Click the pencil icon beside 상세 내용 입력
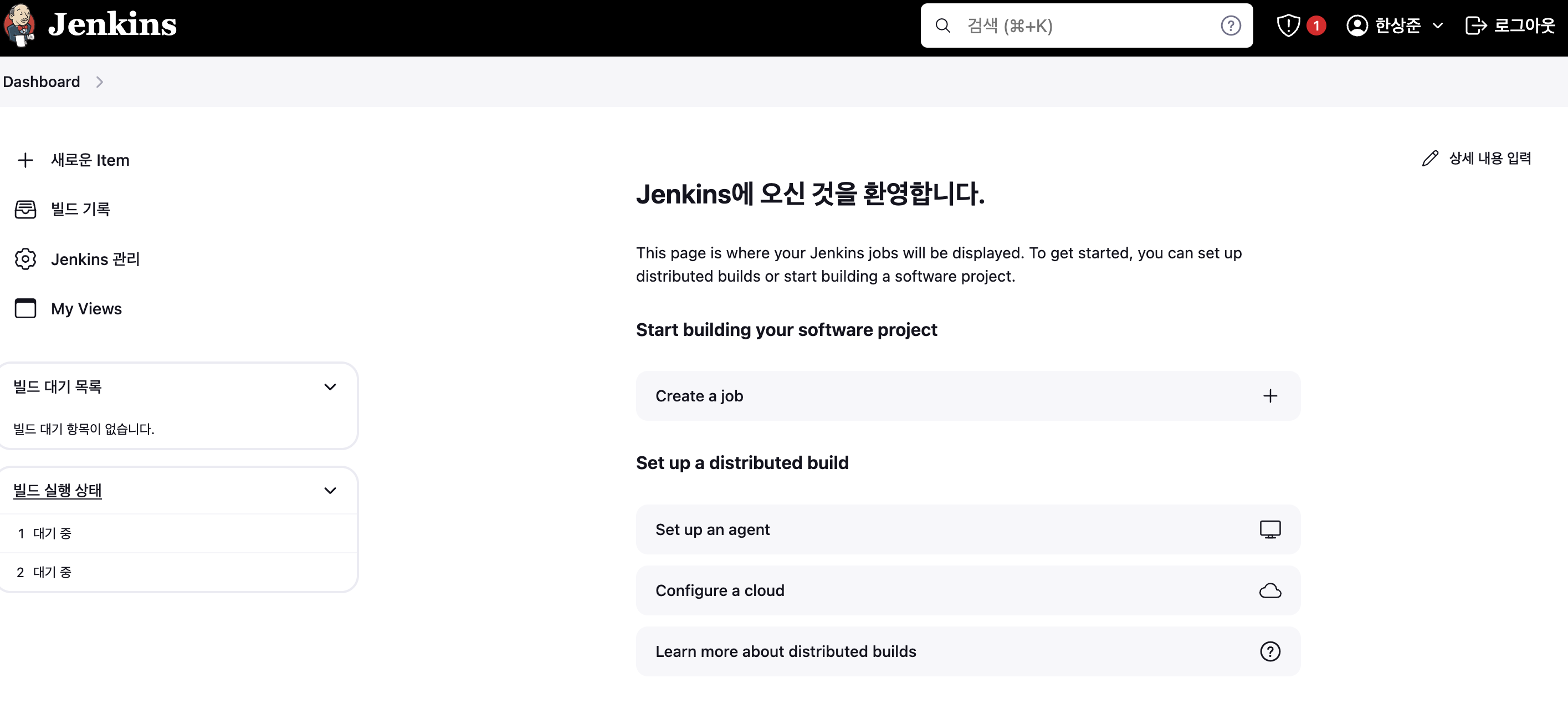 [1430, 158]
